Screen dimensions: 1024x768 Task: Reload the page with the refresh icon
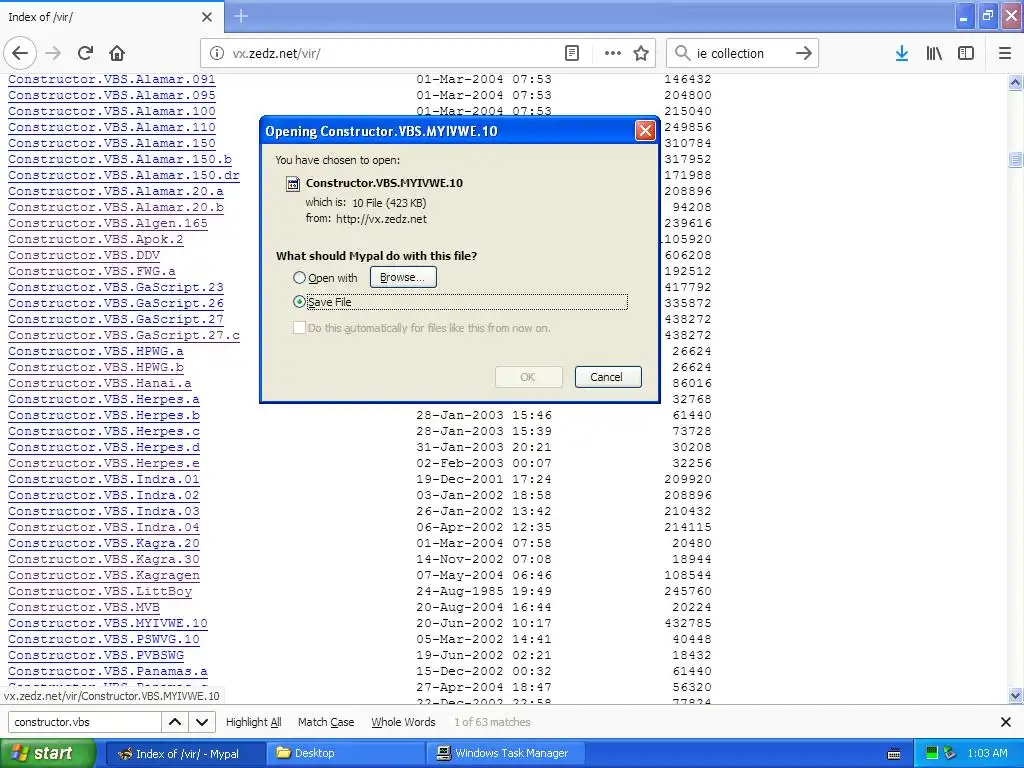coord(86,53)
